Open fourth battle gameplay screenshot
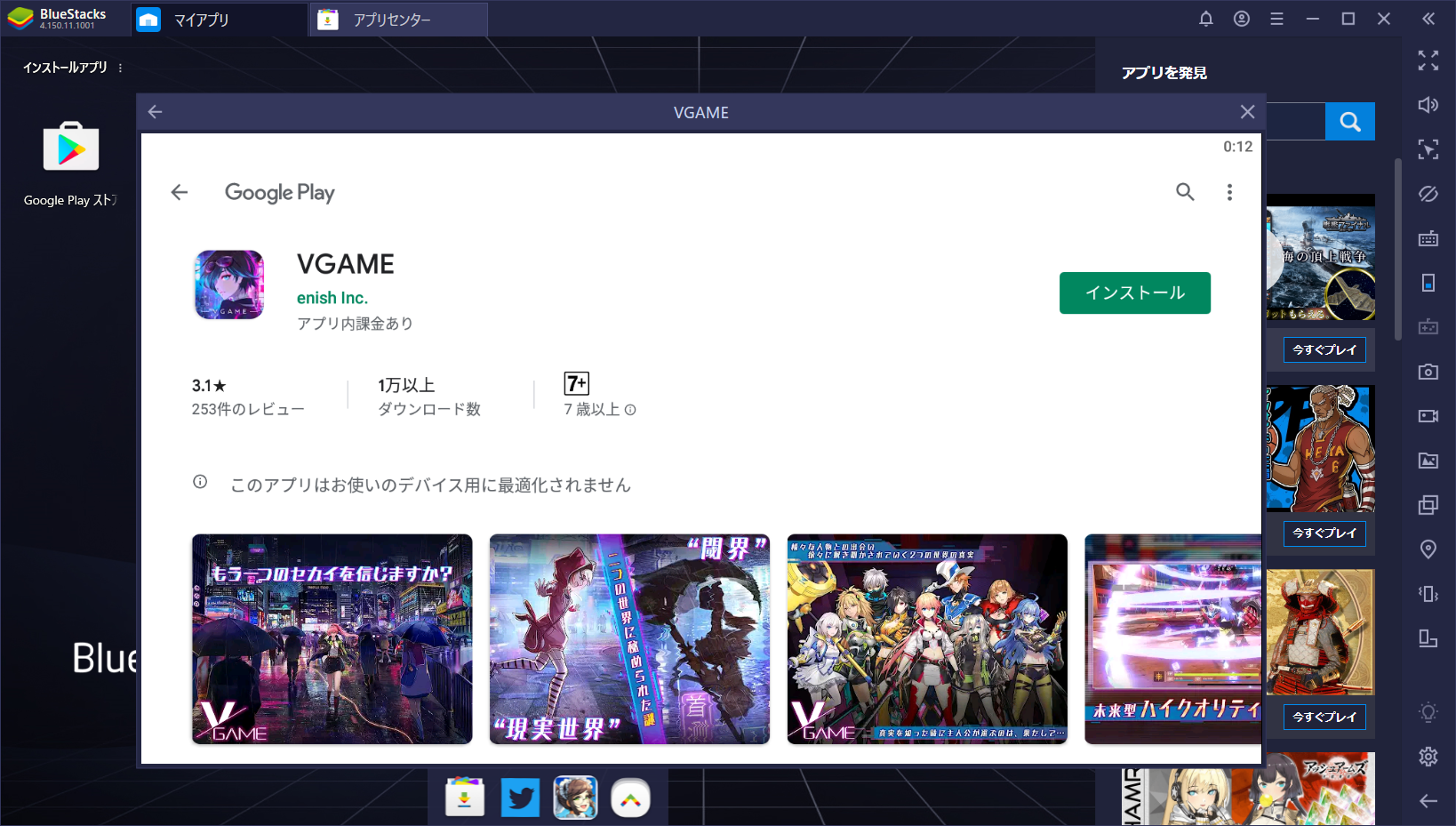1456x826 pixels. [1172, 638]
